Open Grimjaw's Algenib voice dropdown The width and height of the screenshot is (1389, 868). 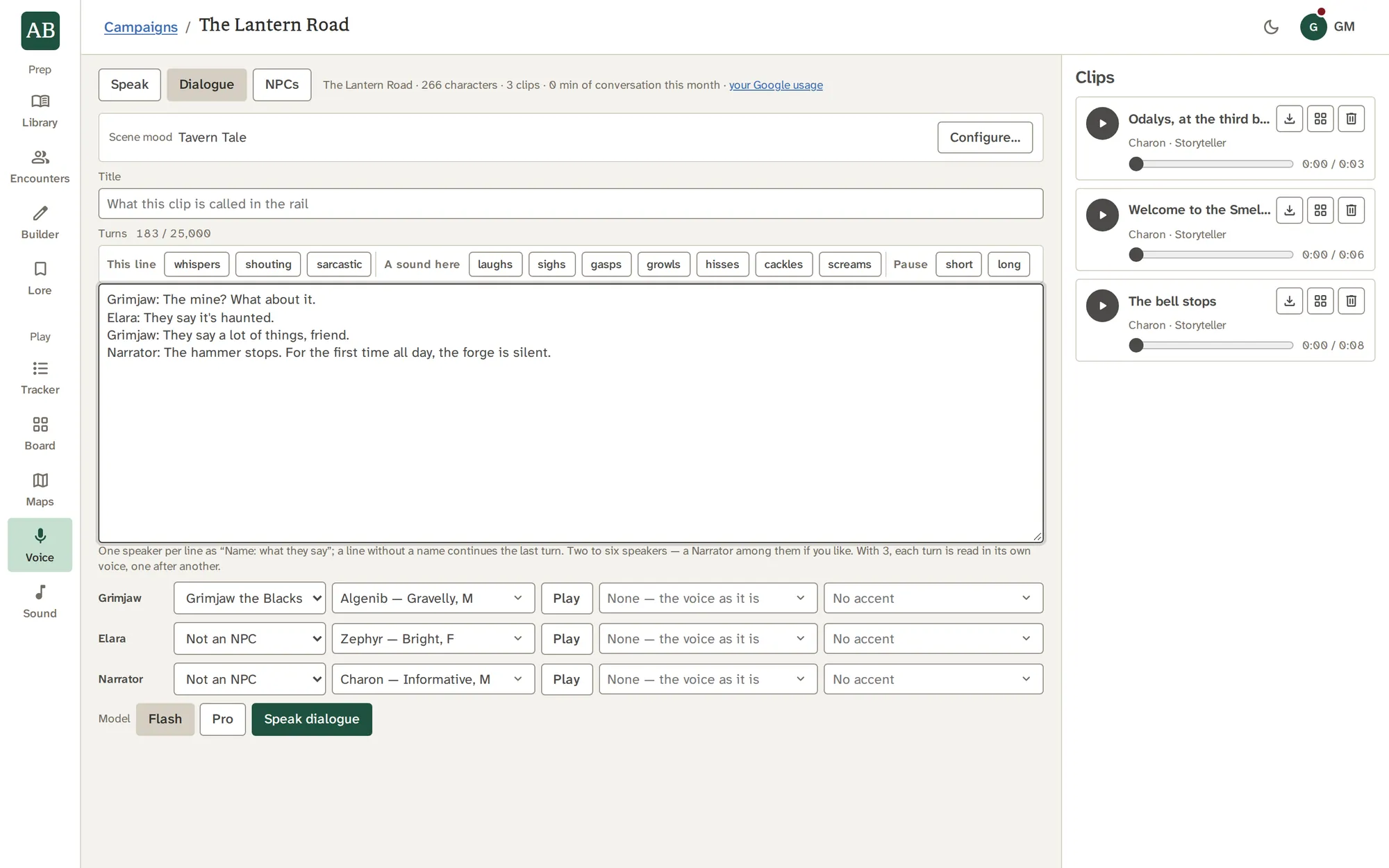tap(433, 598)
